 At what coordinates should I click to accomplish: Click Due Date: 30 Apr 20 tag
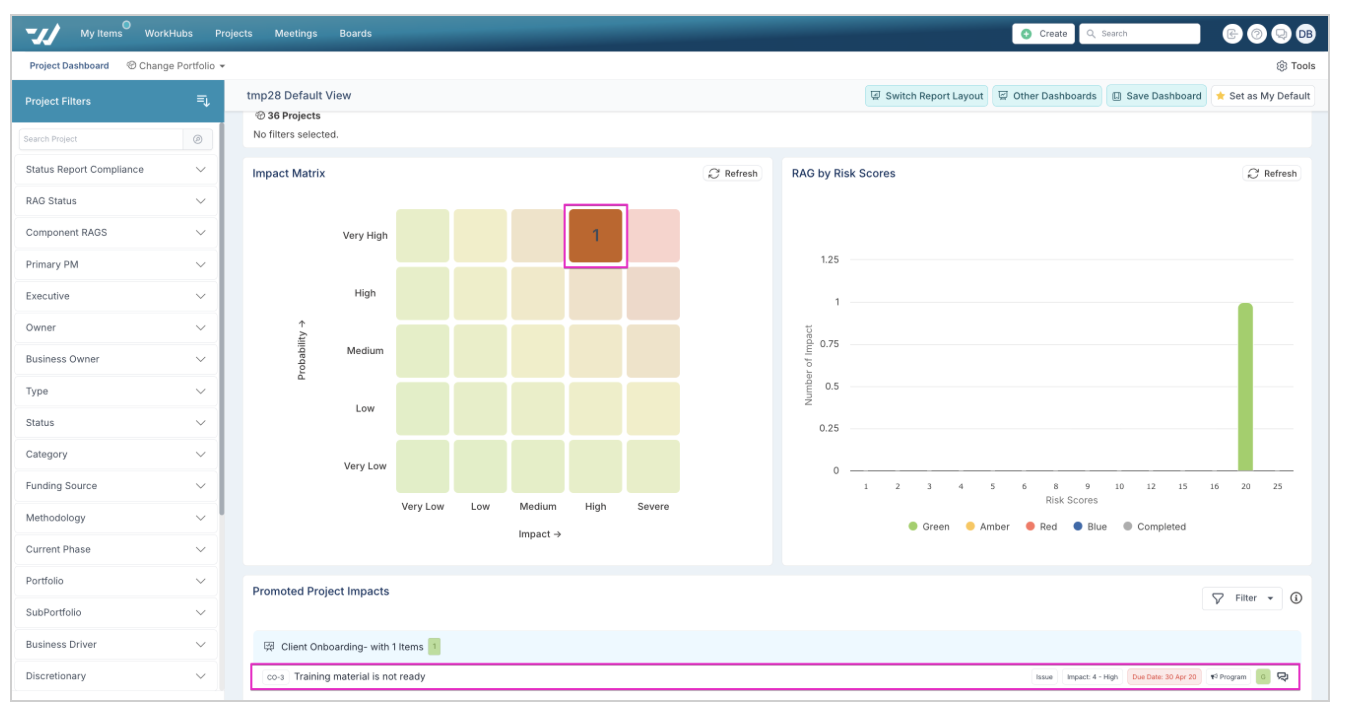(x=1164, y=677)
